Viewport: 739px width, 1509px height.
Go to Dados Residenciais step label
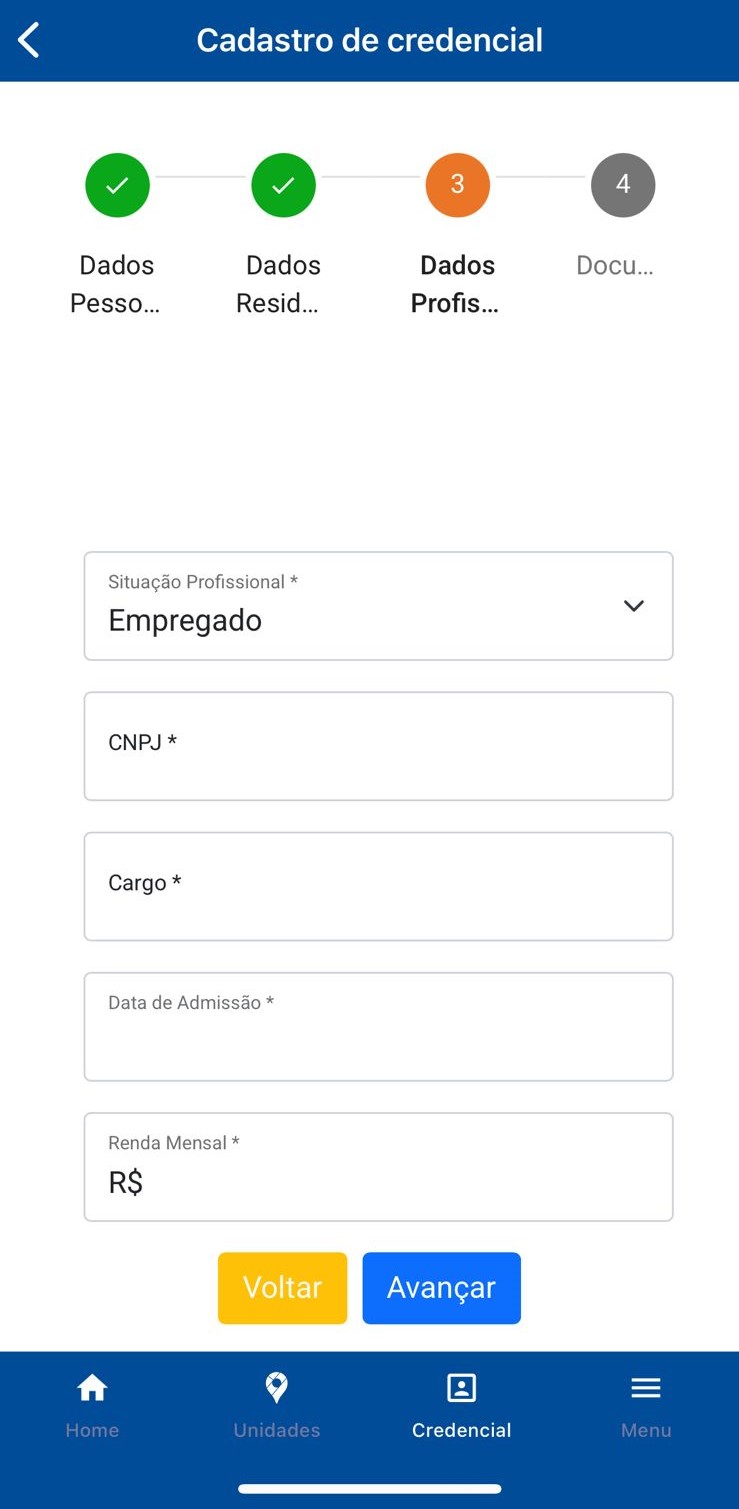click(x=282, y=284)
